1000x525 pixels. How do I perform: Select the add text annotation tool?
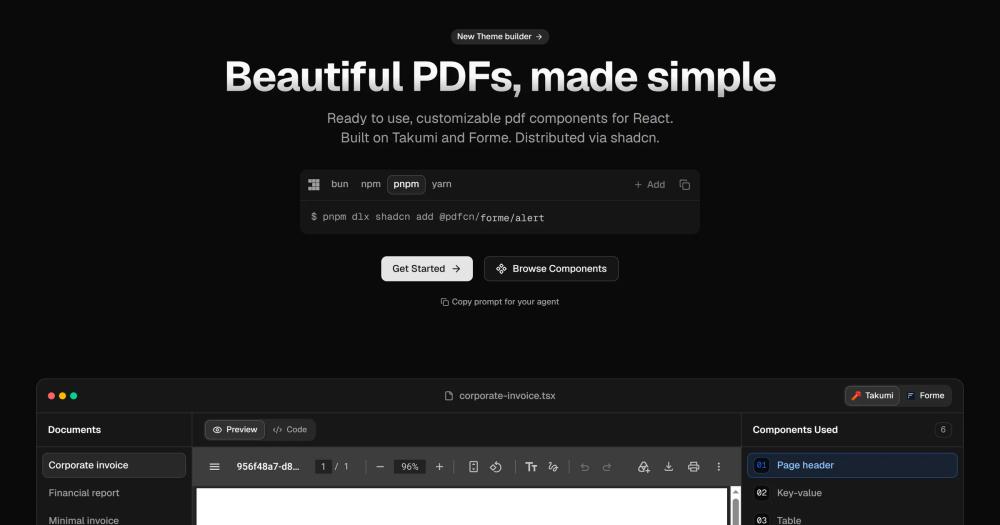(531, 467)
